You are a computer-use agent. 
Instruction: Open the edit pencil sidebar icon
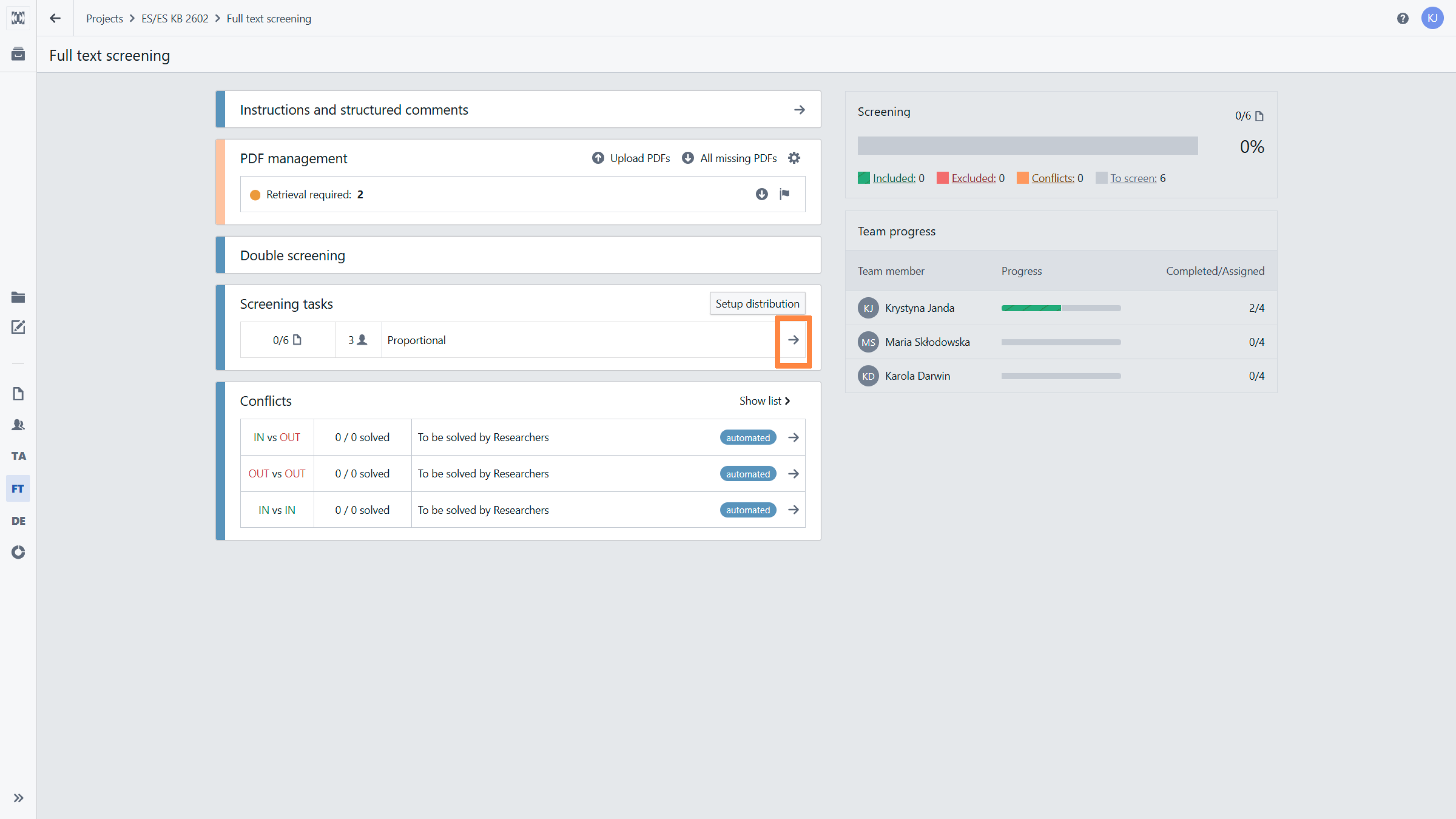pyautogui.click(x=18, y=327)
